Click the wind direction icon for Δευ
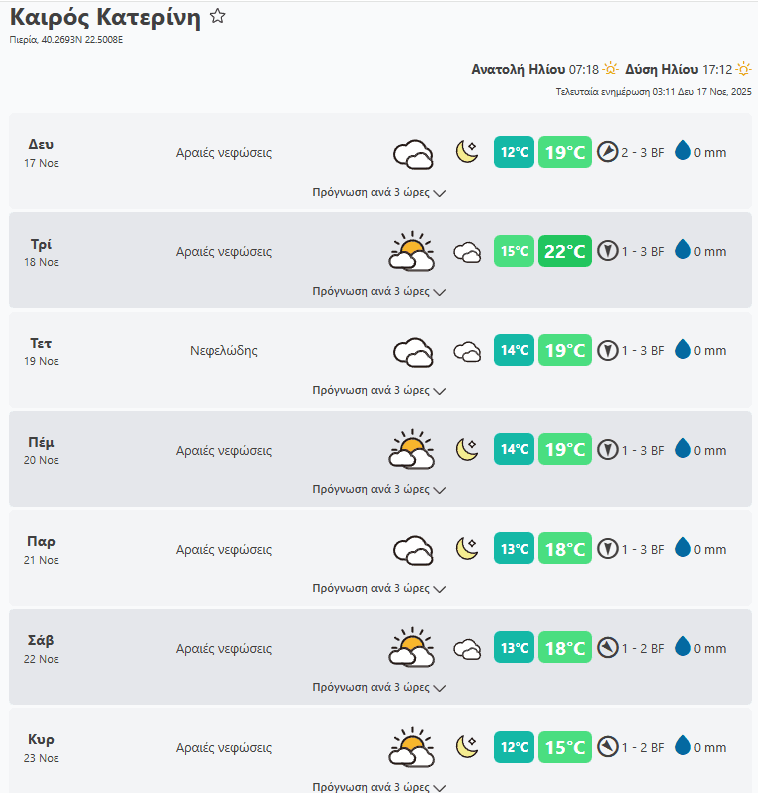Viewport: 758px width, 793px height. point(608,152)
